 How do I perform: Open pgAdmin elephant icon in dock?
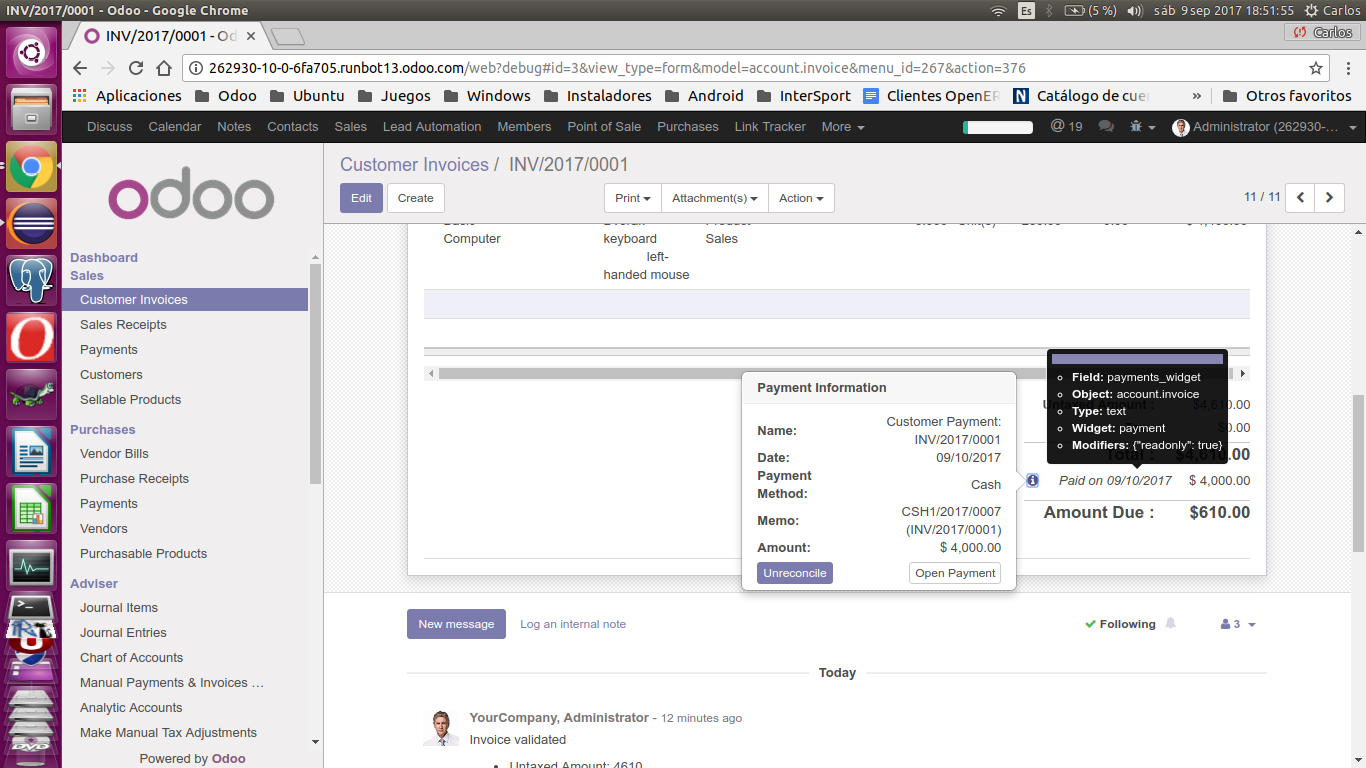[x=31, y=280]
